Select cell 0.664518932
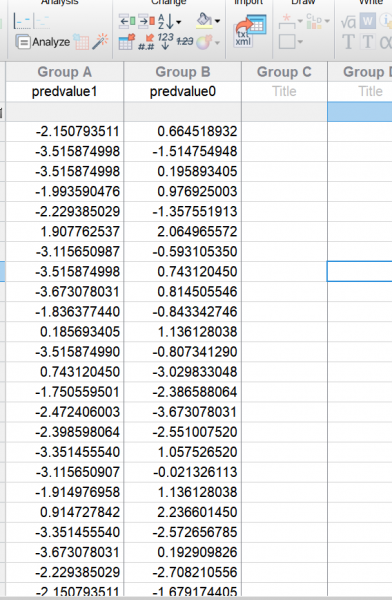This screenshot has width=392, height=600. click(x=183, y=132)
